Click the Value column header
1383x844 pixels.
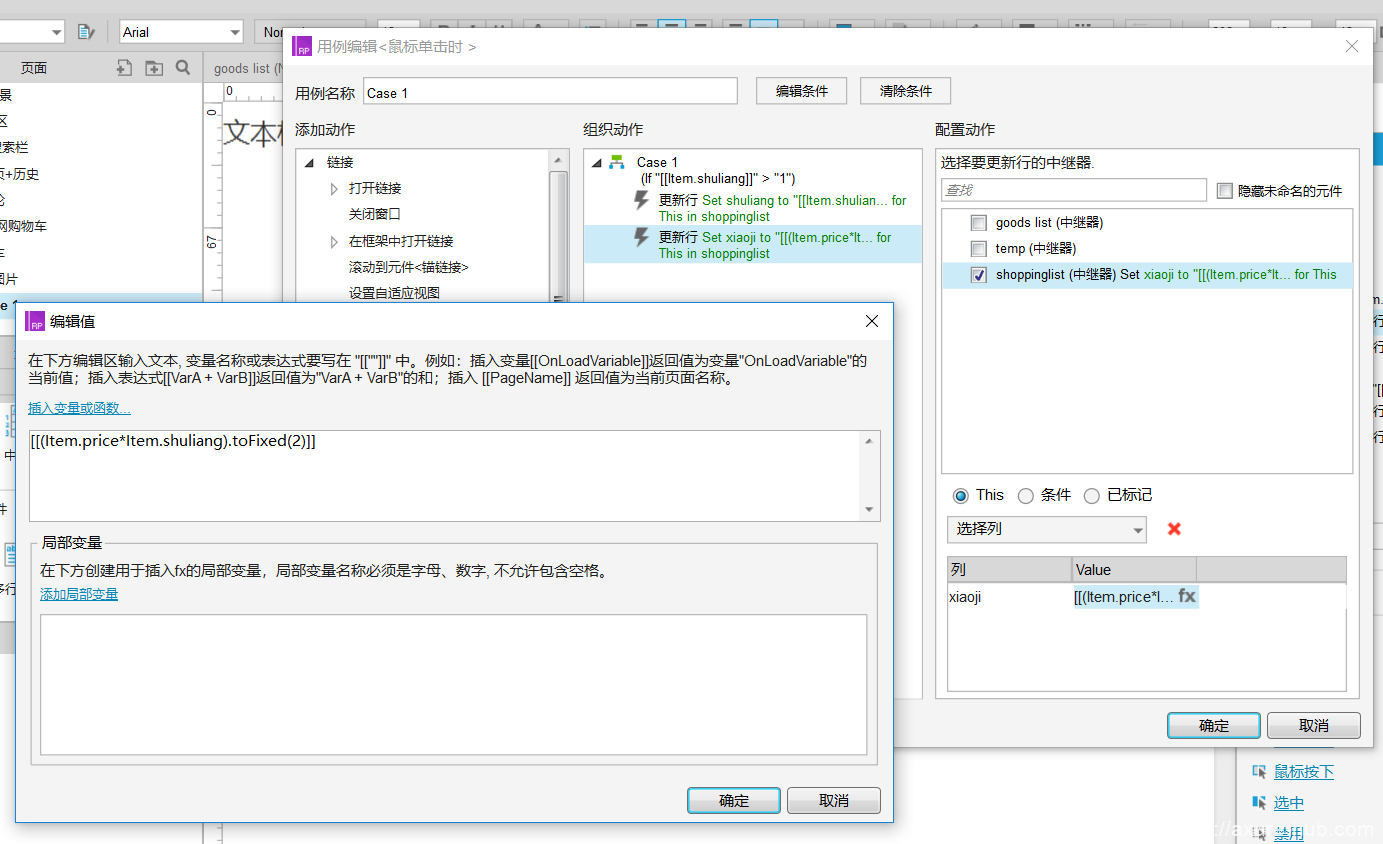[x=1134, y=570]
